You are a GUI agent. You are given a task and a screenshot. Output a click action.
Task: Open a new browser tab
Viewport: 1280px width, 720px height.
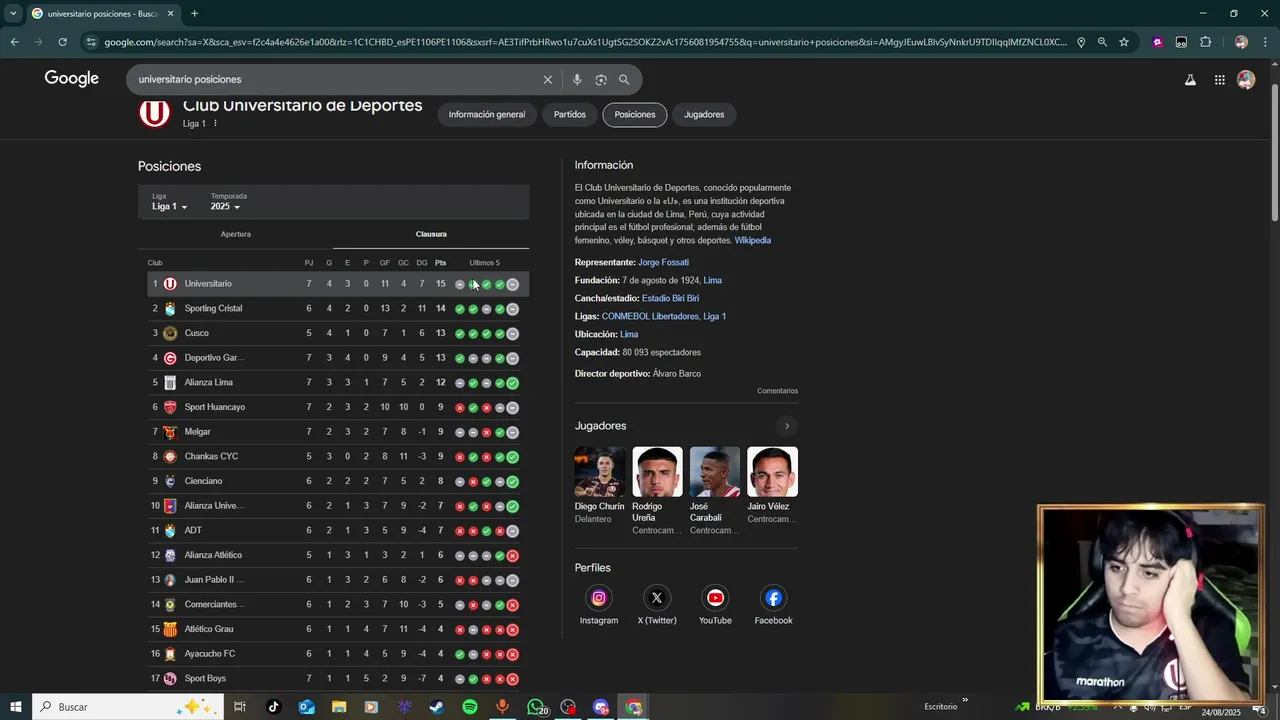[194, 14]
